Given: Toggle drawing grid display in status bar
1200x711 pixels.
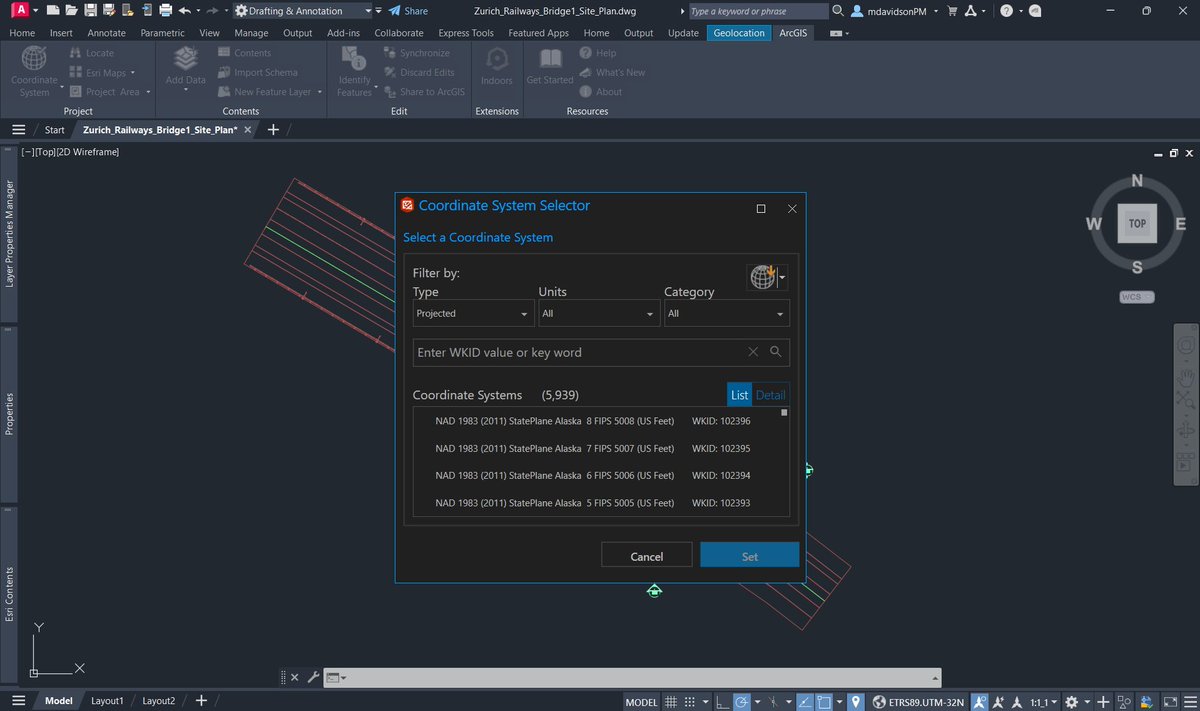Looking at the screenshot, I should coord(672,702).
